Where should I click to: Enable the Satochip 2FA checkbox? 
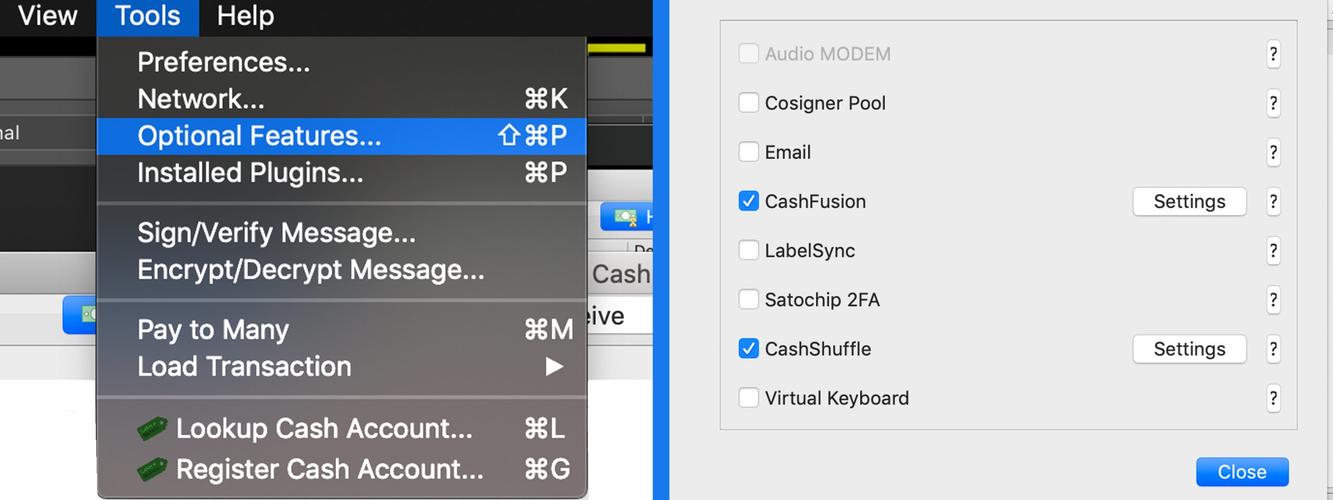click(x=748, y=299)
